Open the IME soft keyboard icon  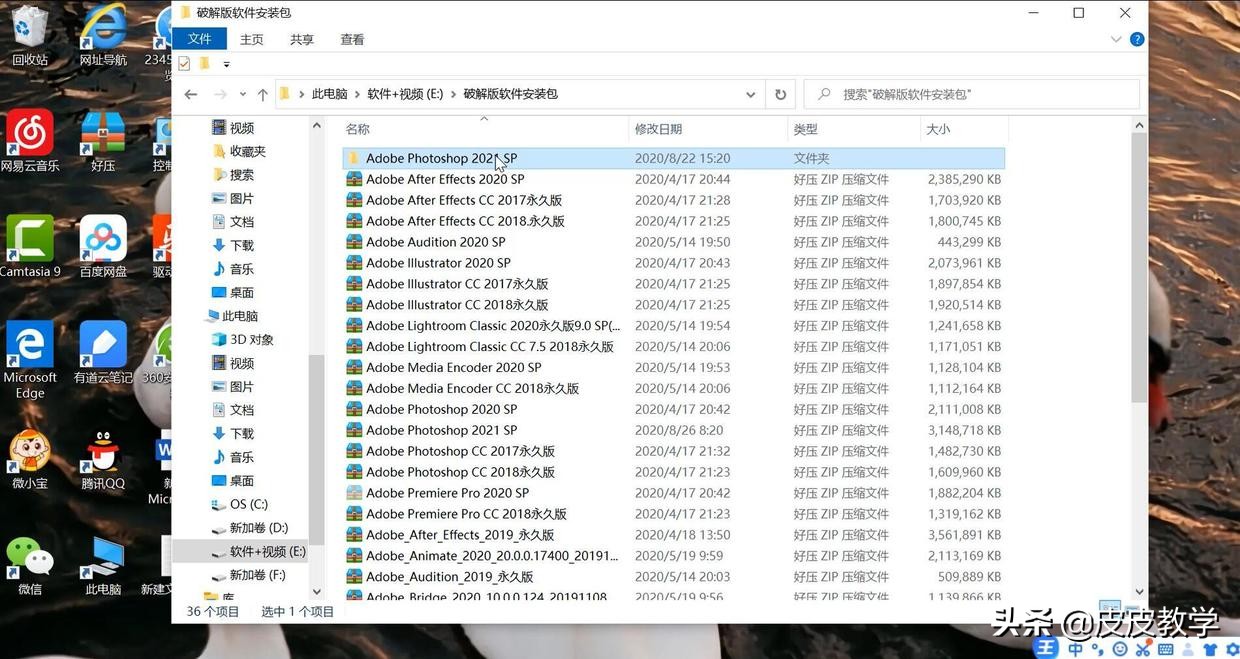point(1166,648)
